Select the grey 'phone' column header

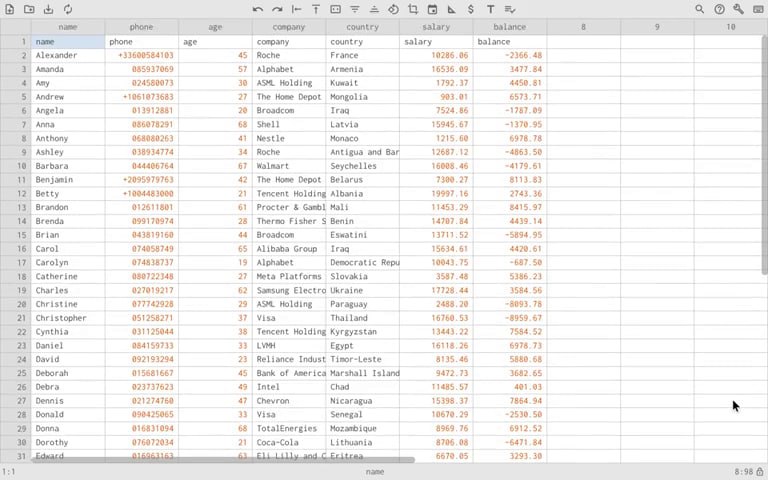coord(142,27)
